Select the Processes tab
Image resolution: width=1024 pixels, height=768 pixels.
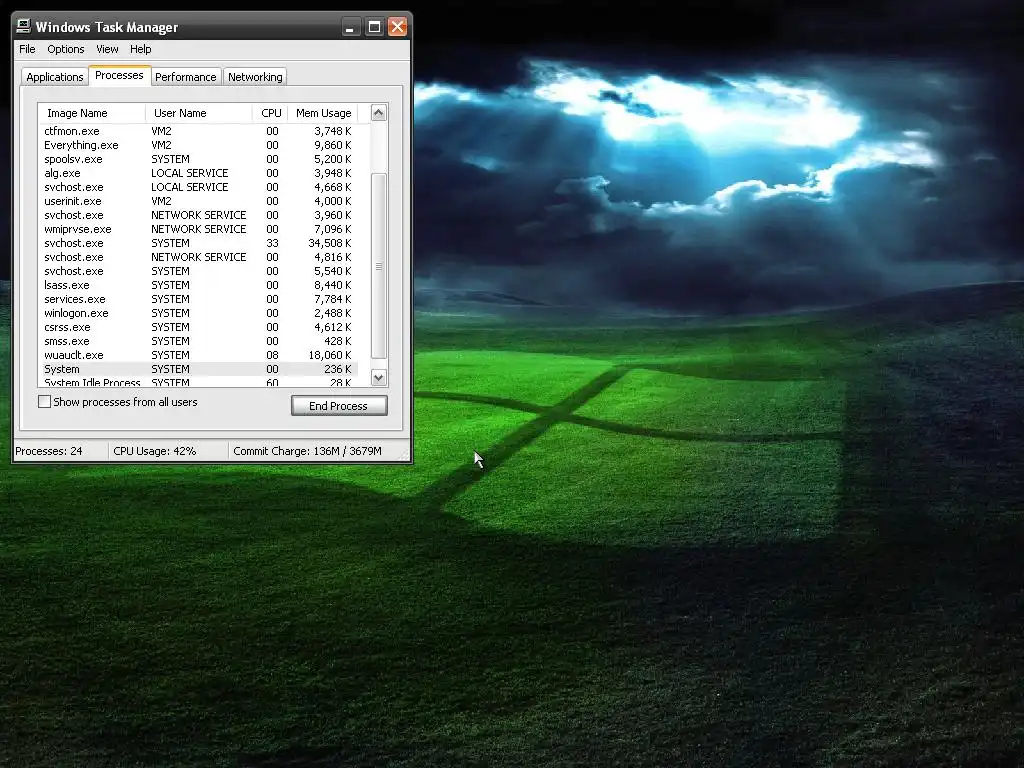(120, 75)
